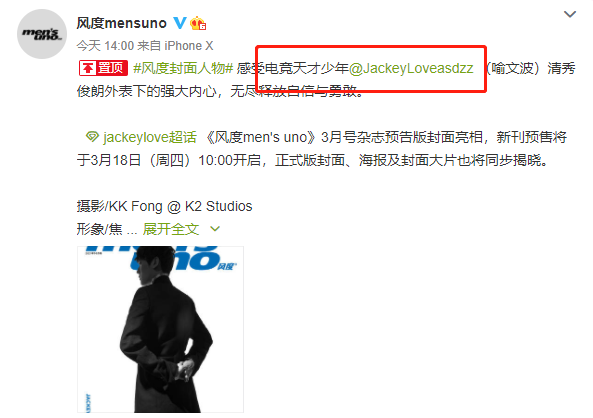Open the 风度mensuno username link

coord(121,23)
